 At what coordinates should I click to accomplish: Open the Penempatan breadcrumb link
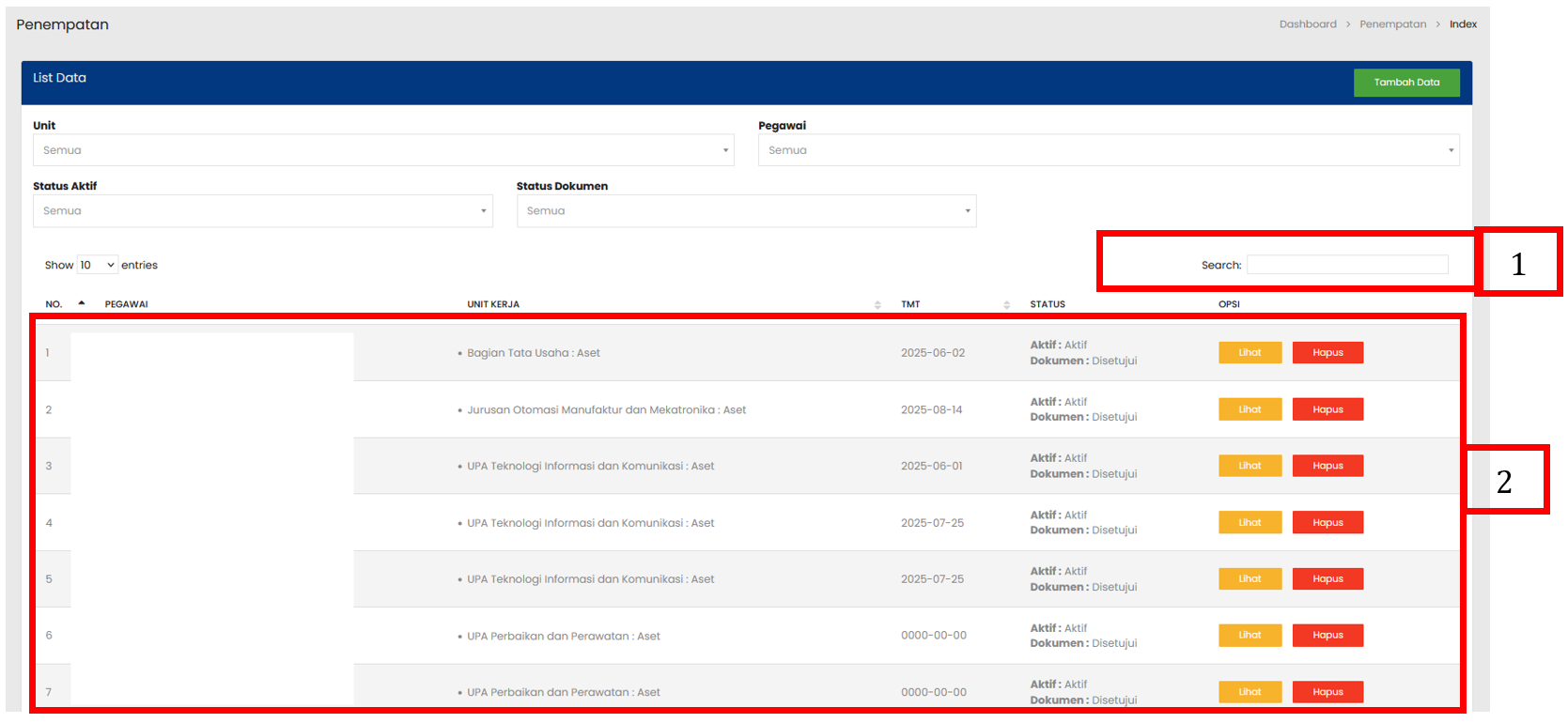click(x=1392, y=24)
